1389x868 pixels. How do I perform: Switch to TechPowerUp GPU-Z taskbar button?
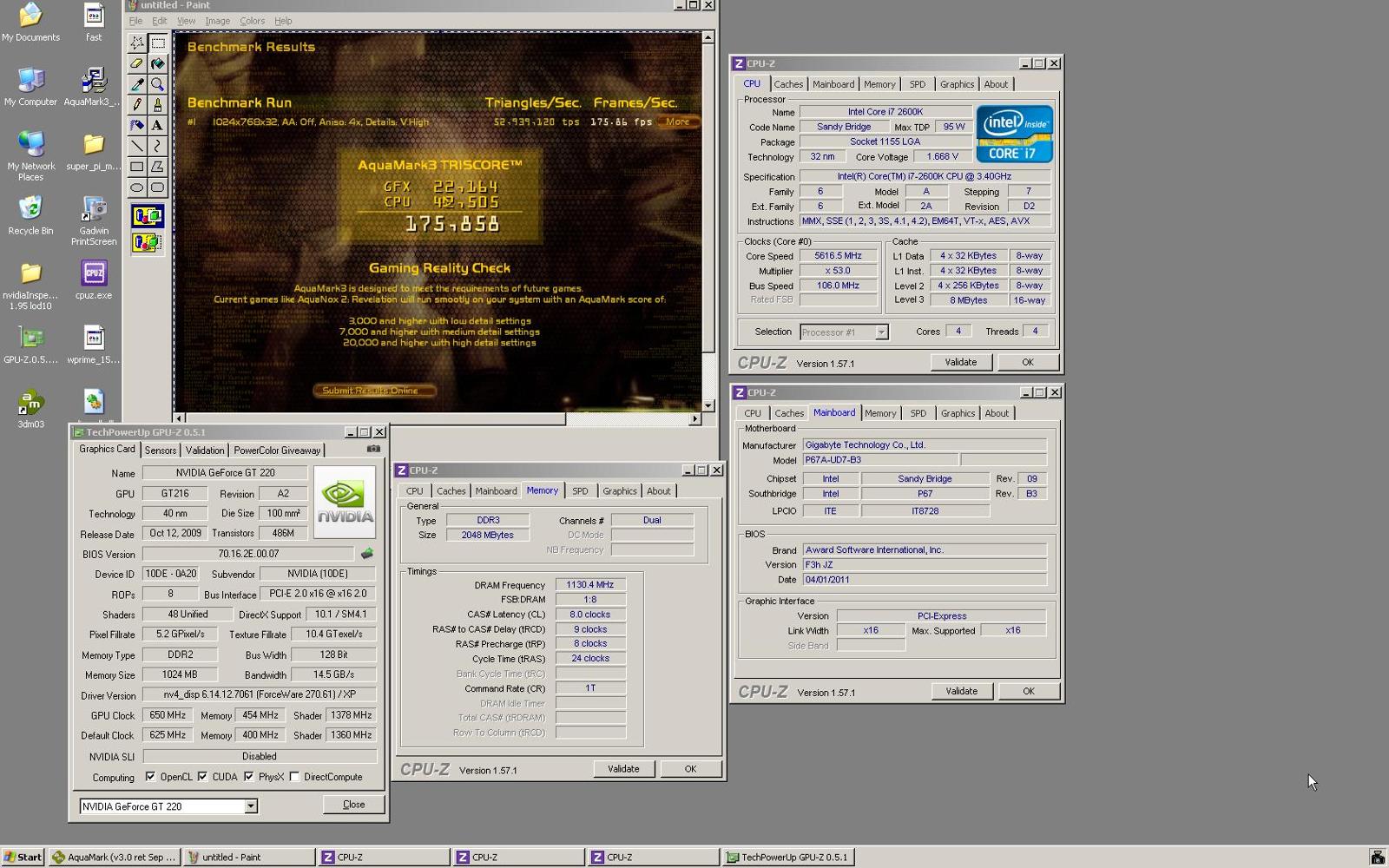click(788, 857)
